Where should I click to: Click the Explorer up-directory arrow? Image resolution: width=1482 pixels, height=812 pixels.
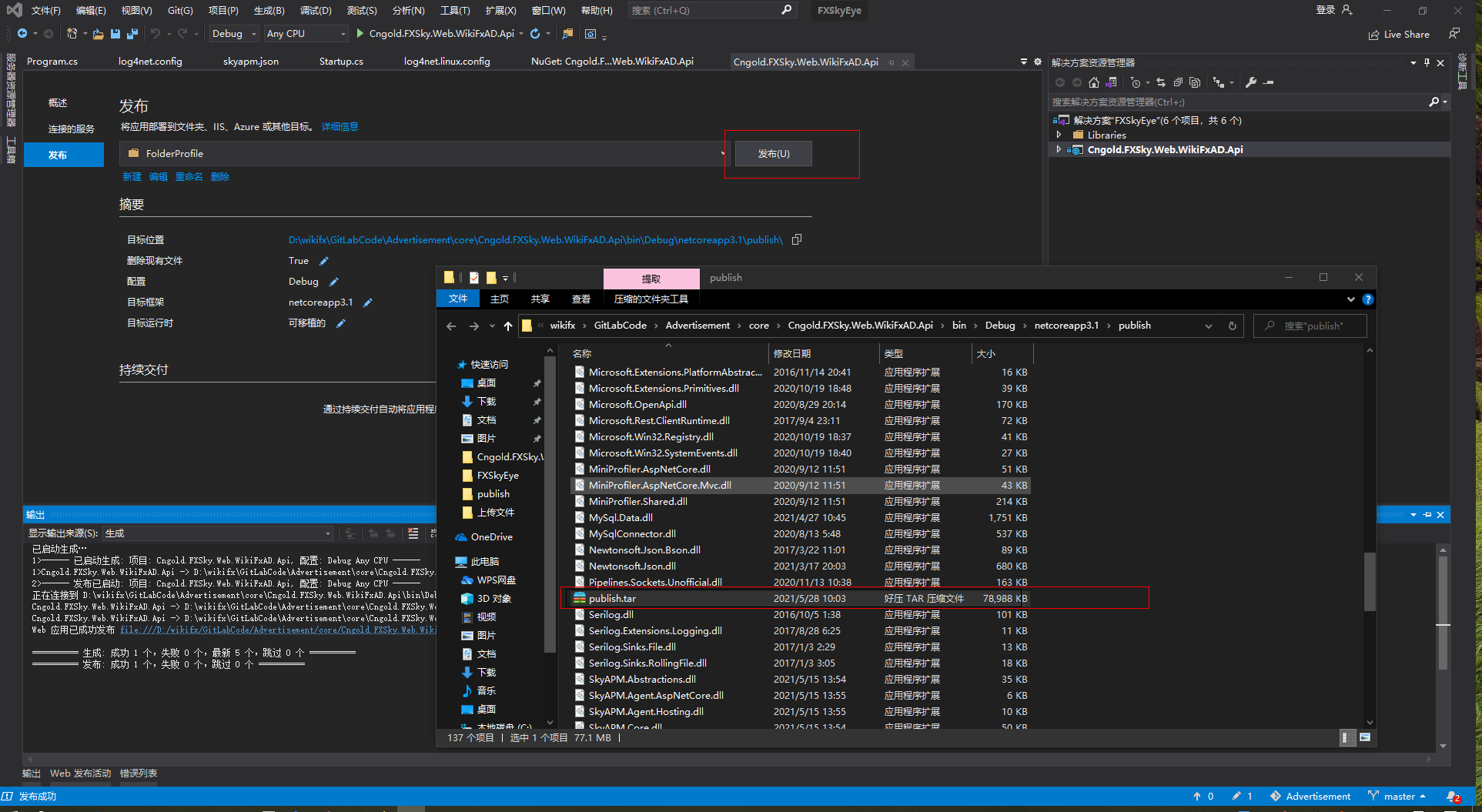[x=508, y=326]
